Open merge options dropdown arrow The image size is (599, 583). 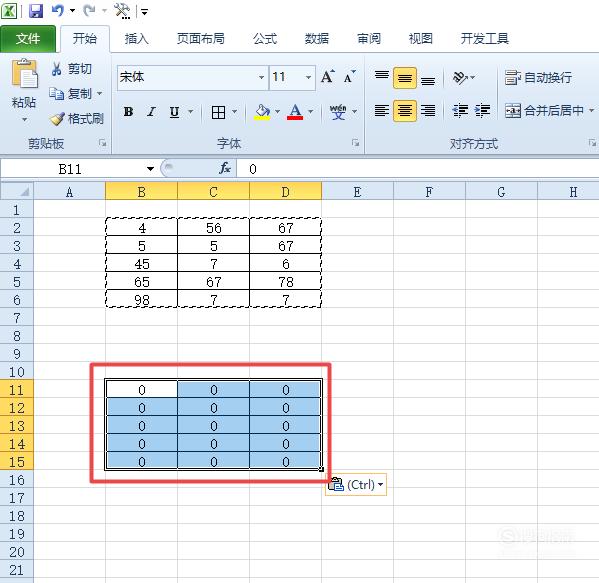[x=591, y=111]
